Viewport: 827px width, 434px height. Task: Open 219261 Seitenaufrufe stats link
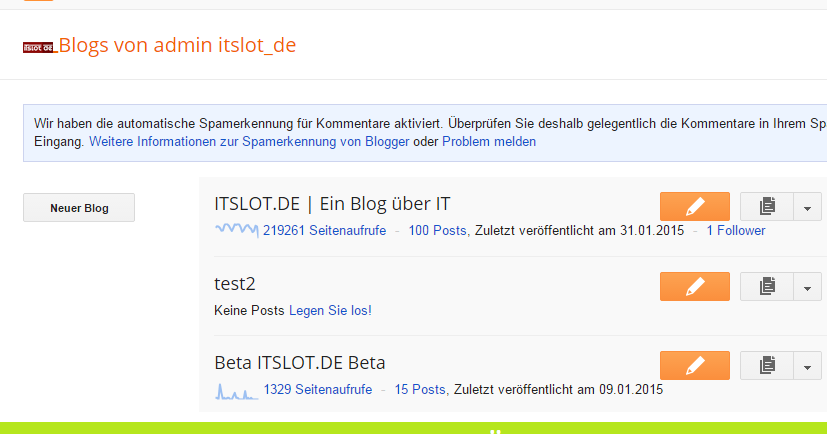point(324,230)
